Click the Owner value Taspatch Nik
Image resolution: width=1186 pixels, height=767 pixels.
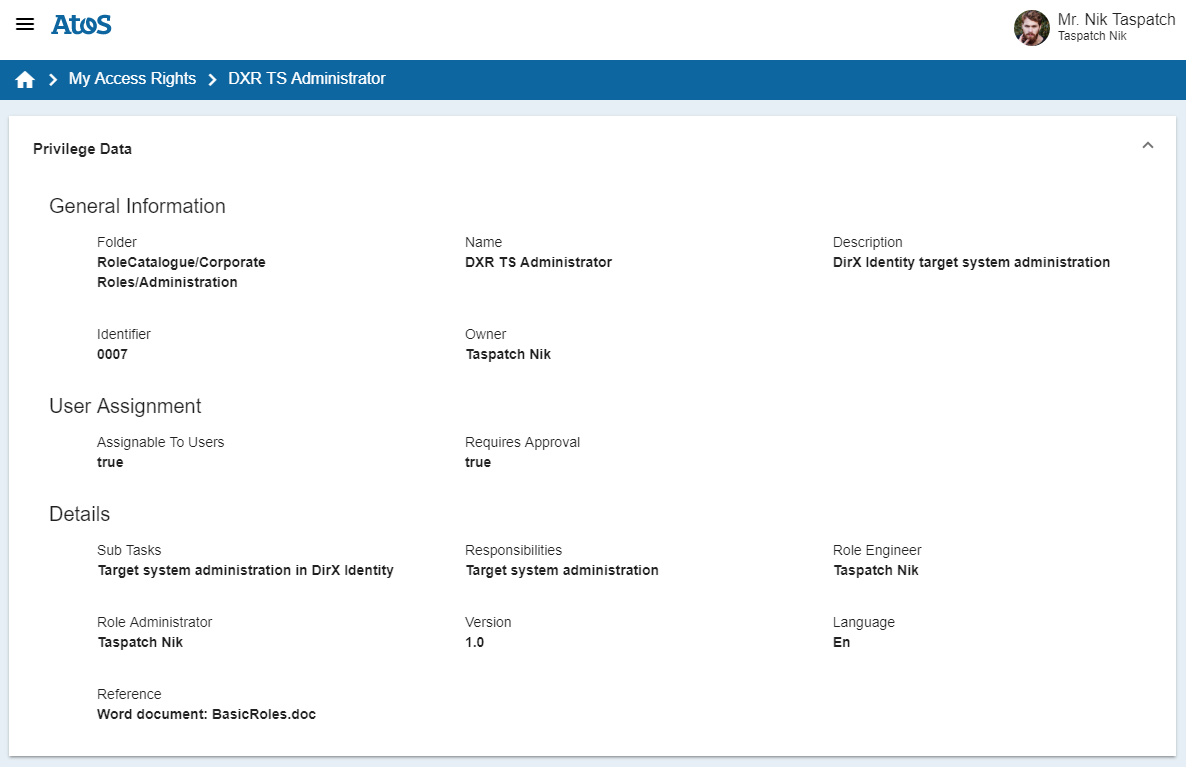coord(508,355)
